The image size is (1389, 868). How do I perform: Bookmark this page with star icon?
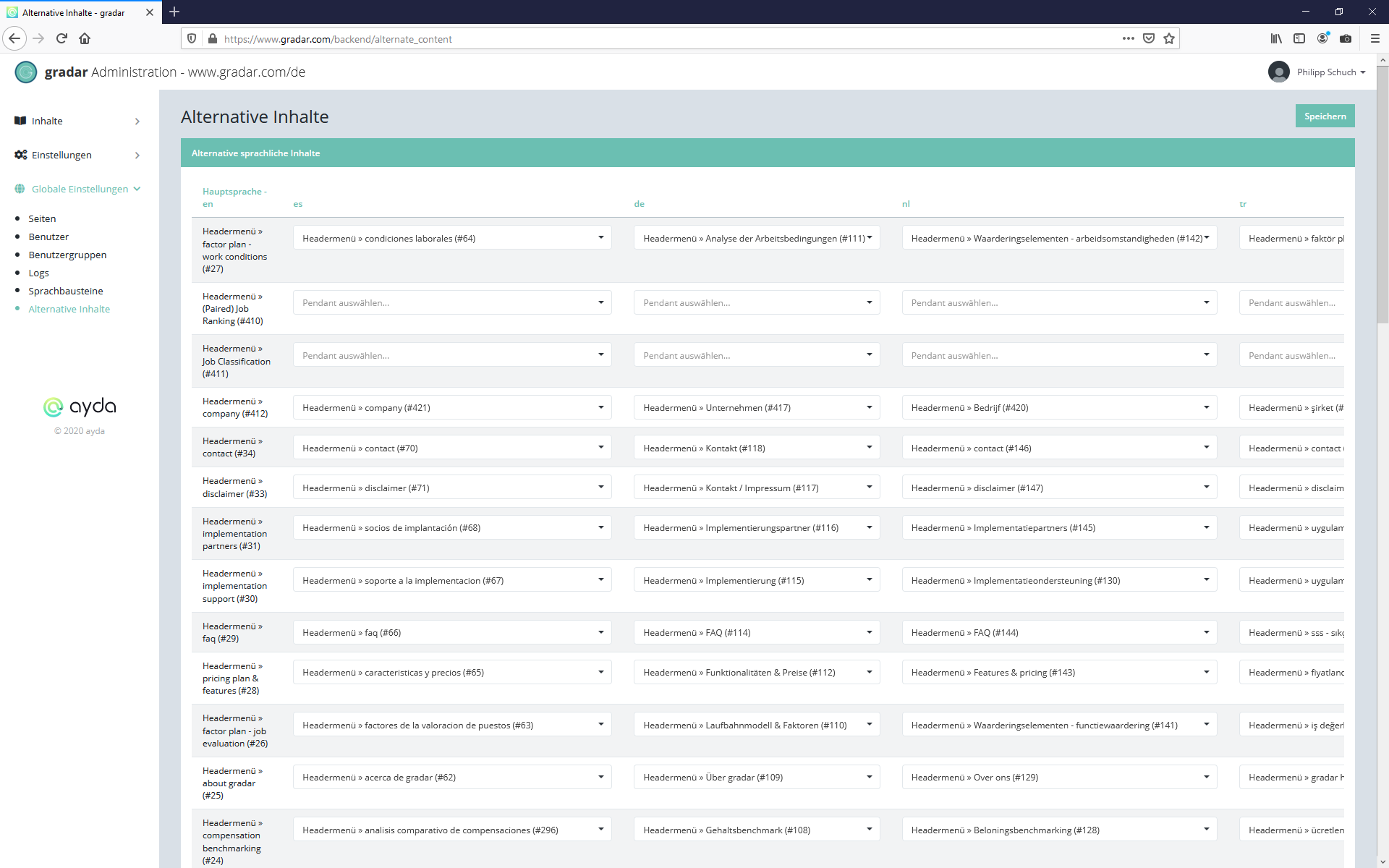[1168, 38]
